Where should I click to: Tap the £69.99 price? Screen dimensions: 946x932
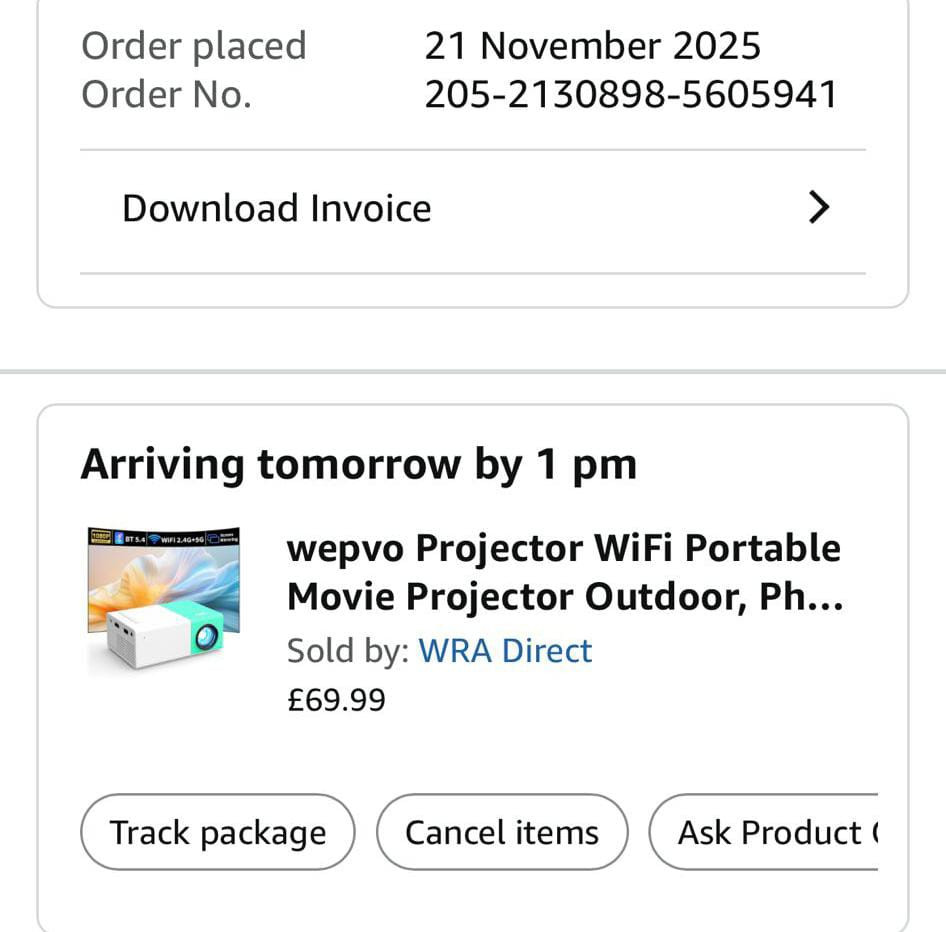pyautogui.click(x=335, y=700)
